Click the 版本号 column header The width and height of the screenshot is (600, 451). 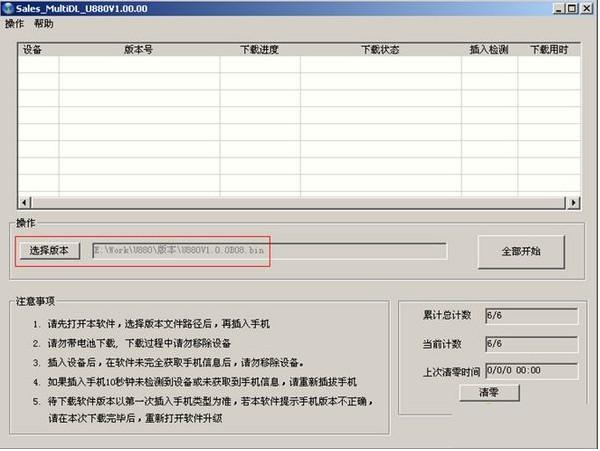pos(139,50)
